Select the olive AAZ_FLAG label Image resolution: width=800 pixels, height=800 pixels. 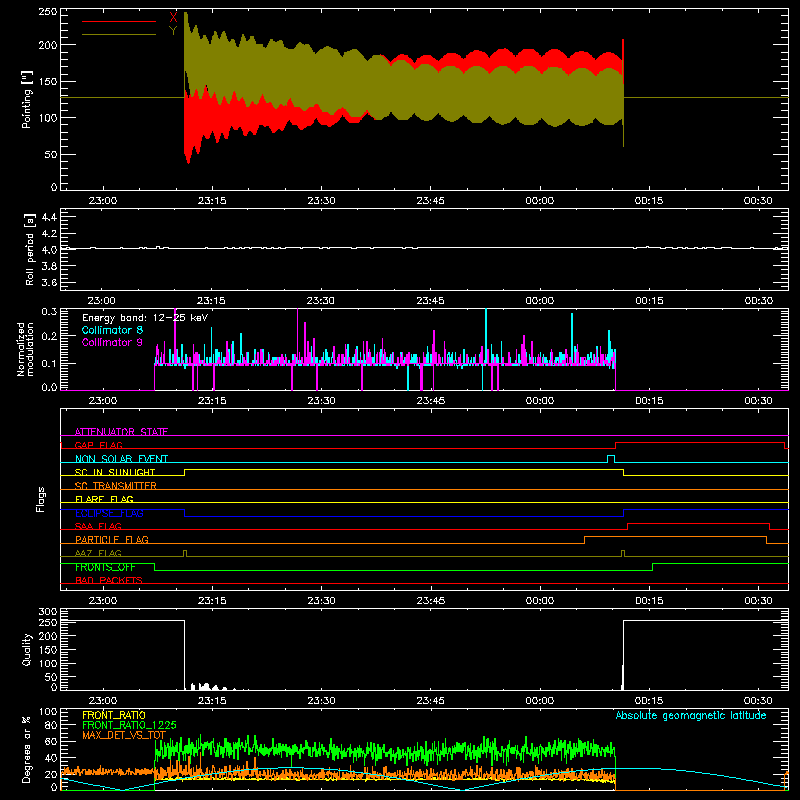pyautogui.click(x=98, y=553)
